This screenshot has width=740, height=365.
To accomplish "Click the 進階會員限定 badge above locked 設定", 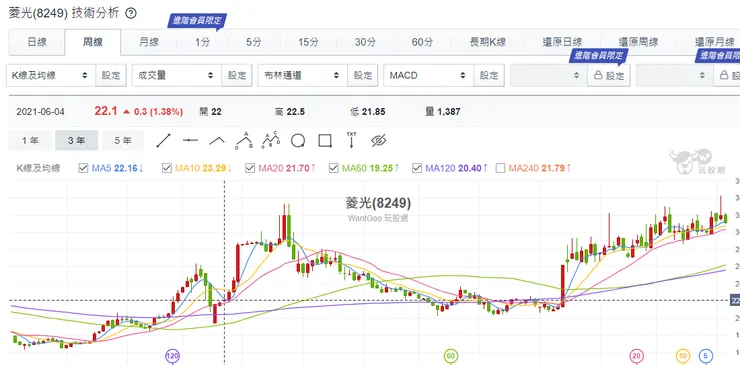I will pyautogui.click(x=598, y=55).
